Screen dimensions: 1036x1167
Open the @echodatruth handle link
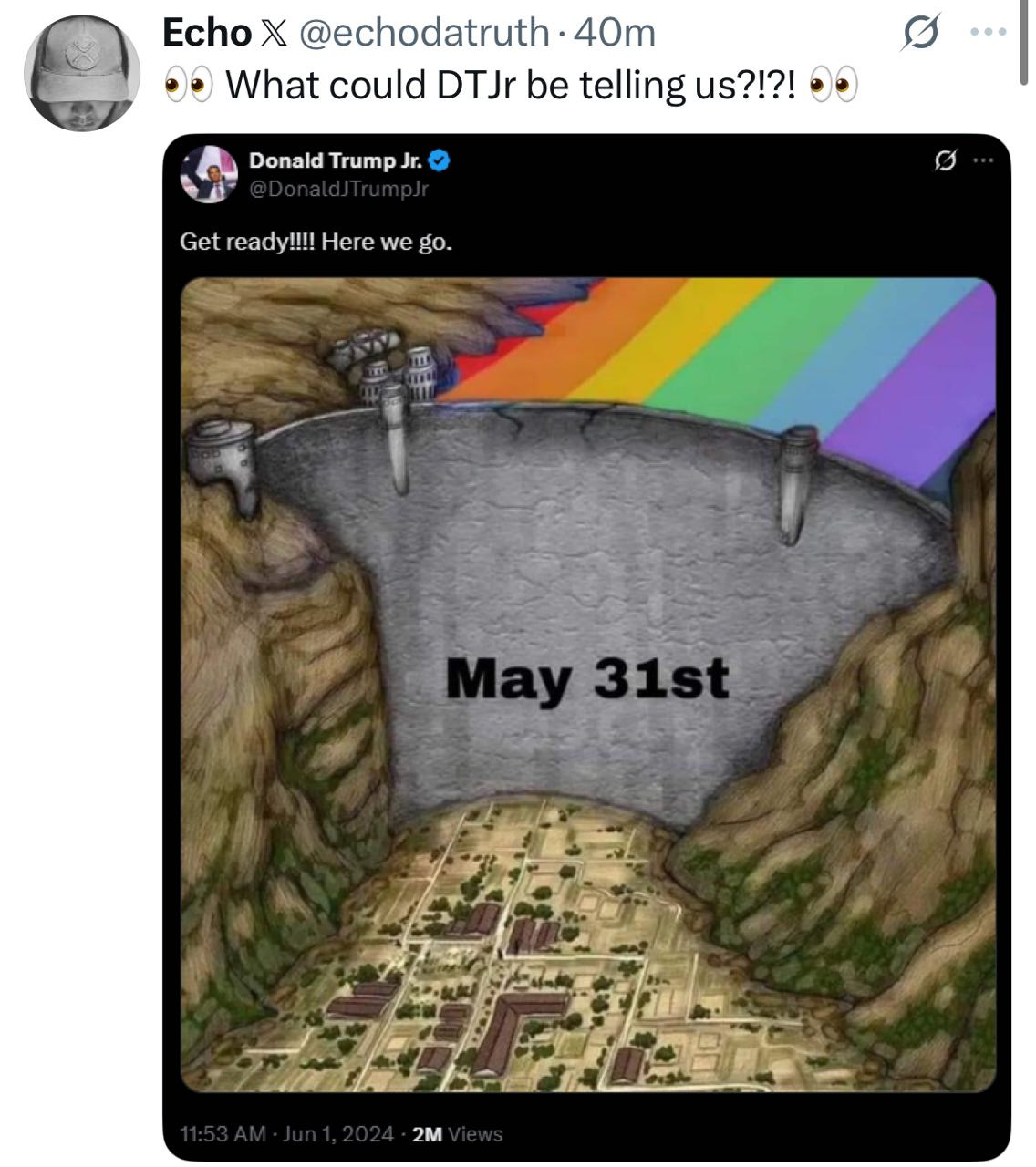(x=421, y=33)
